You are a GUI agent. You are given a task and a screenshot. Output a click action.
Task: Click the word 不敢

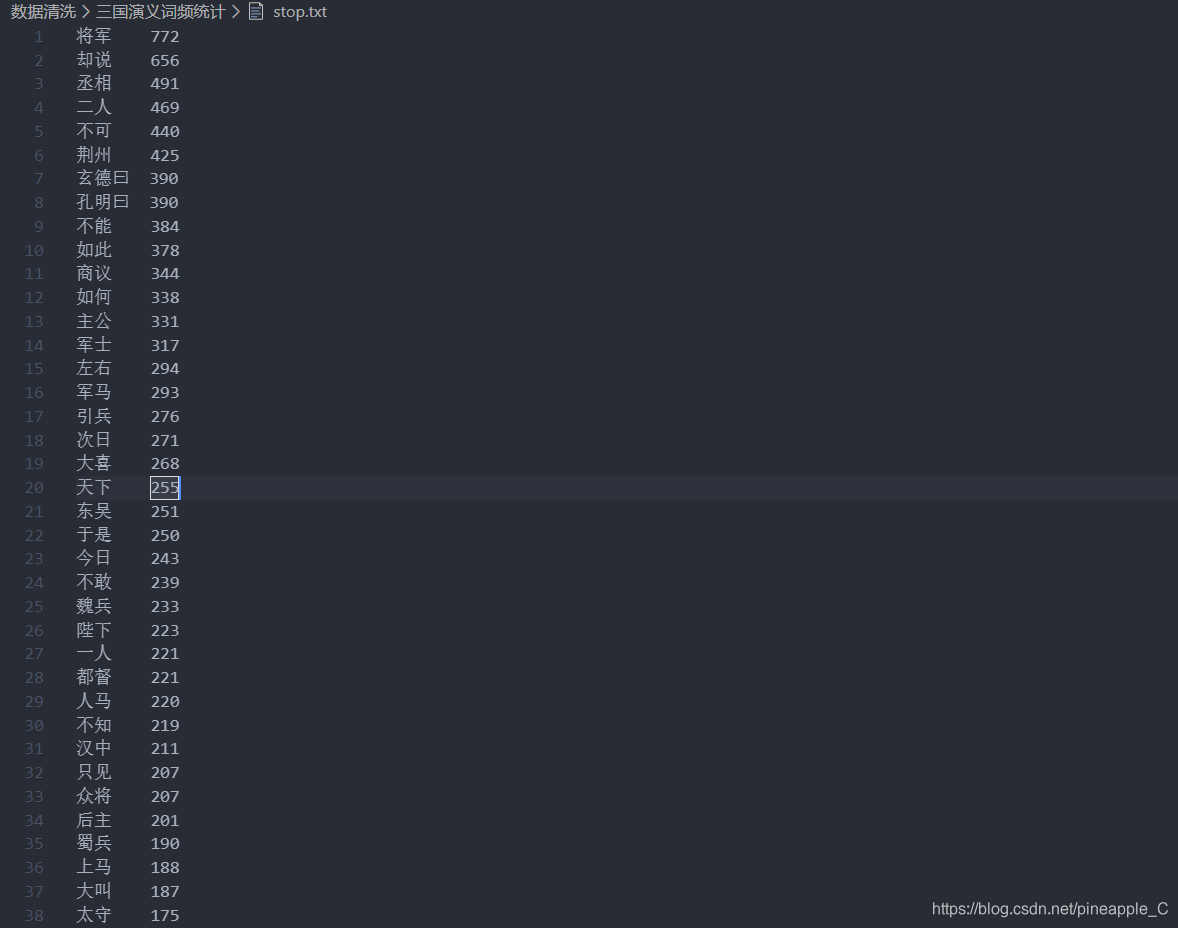(x=94, y=582)
